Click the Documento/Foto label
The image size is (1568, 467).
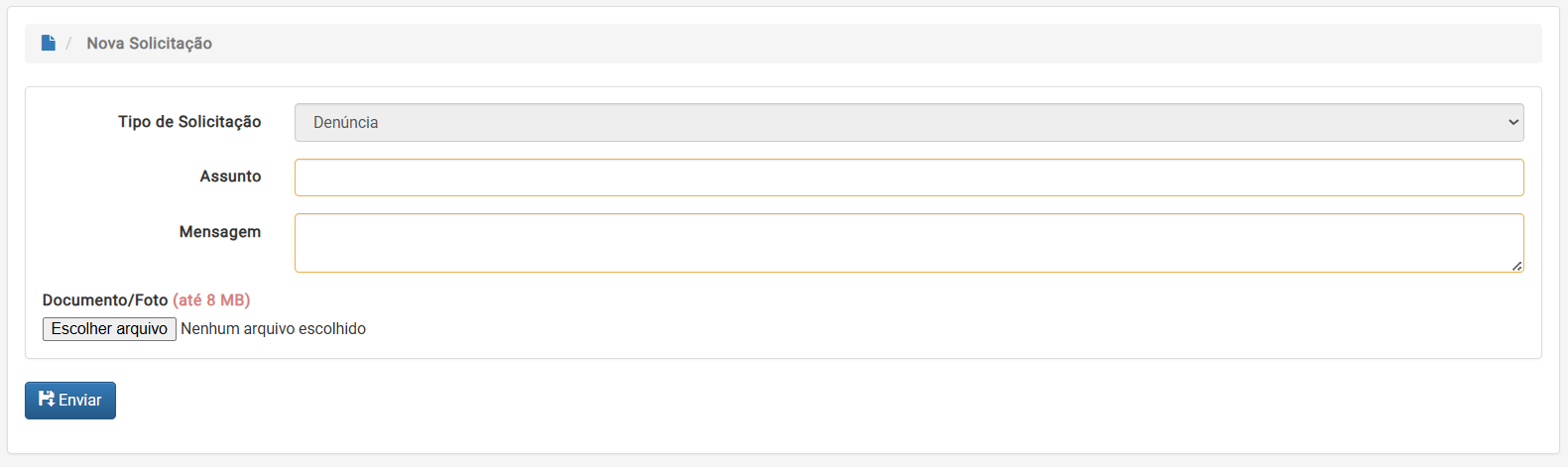pos(105,300)
